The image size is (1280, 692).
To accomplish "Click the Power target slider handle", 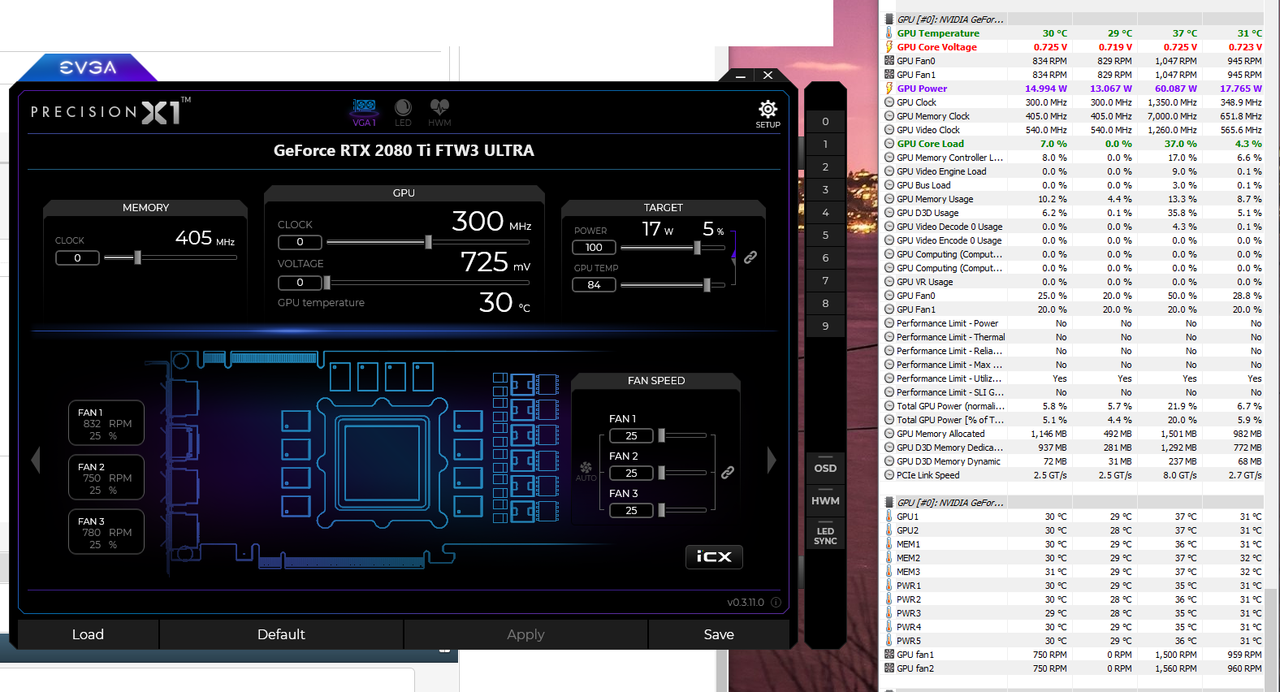I will point(697,247).
